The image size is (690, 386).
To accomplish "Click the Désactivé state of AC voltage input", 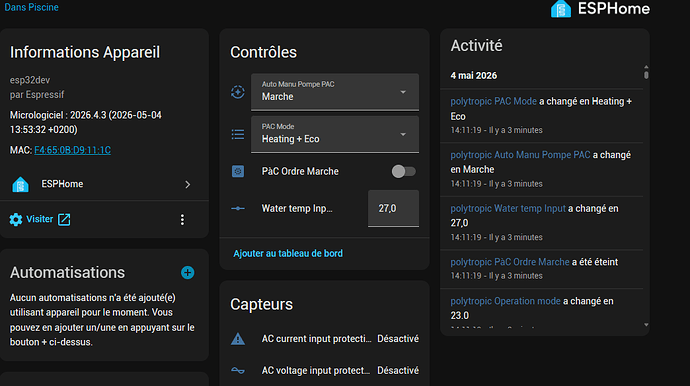I will (x=398, y=371).
